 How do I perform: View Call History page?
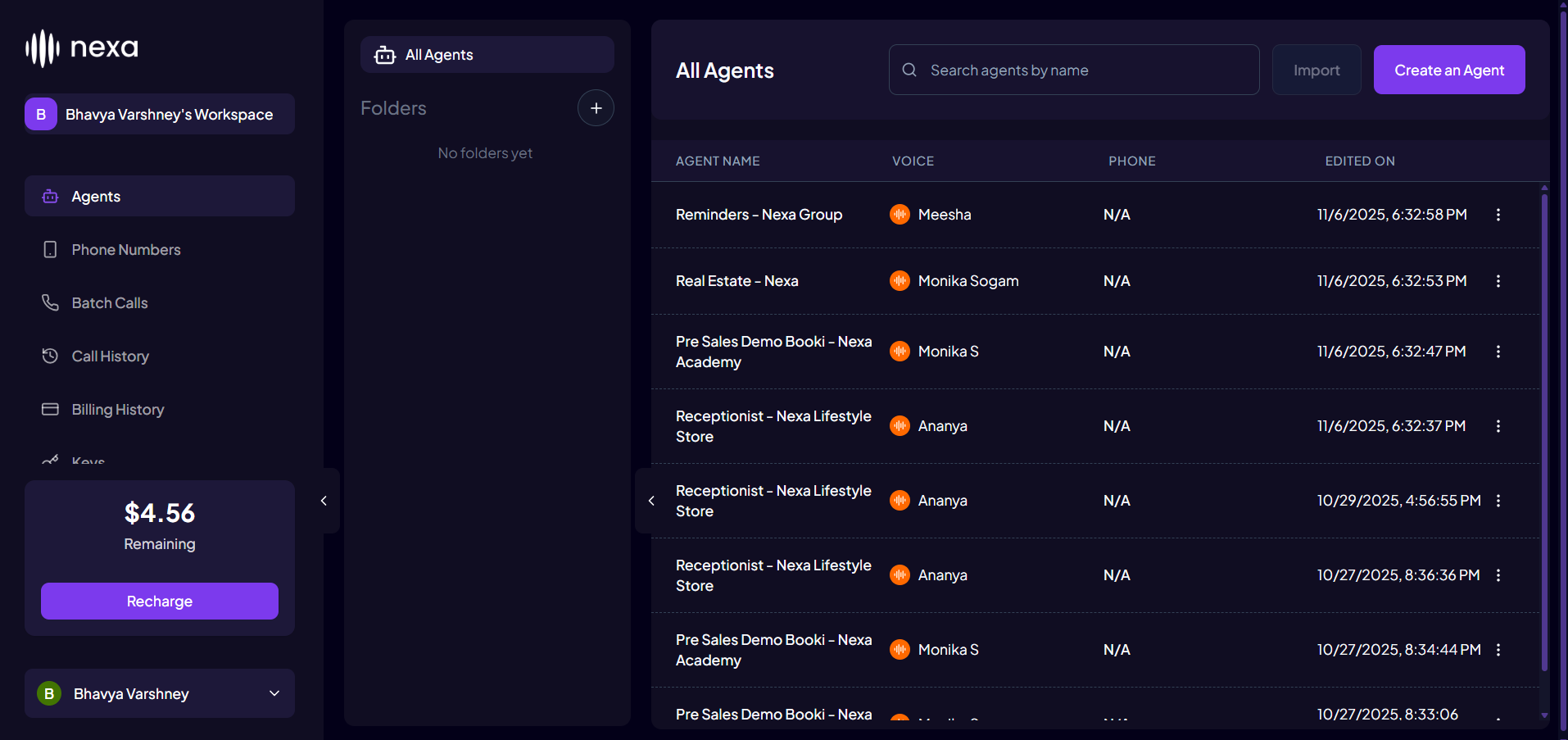pos(160,356)
